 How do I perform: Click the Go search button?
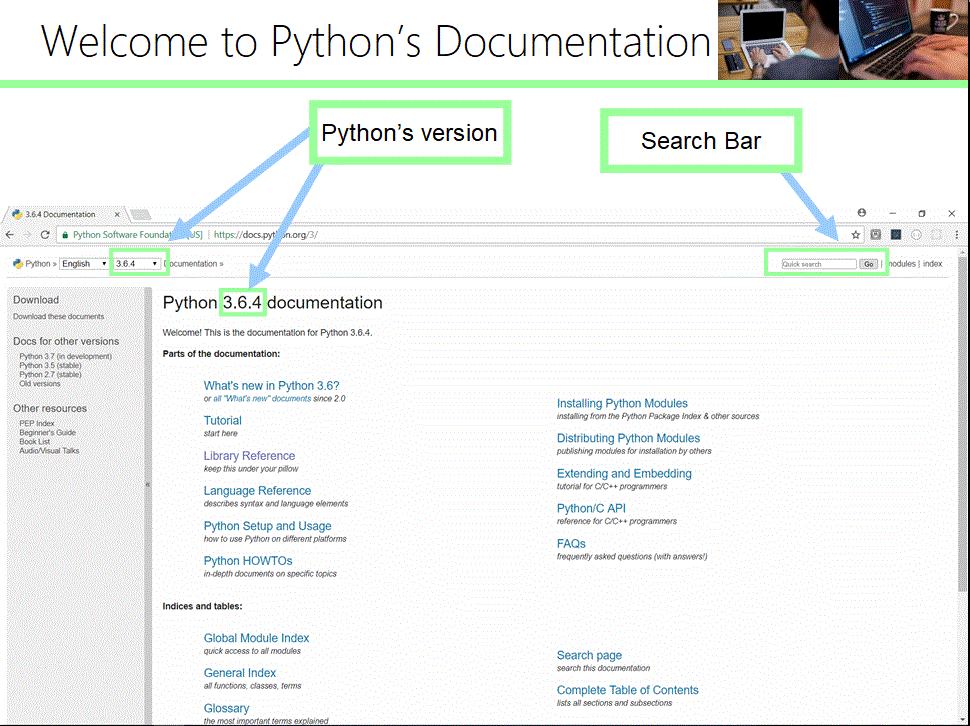(x=869, y=264)
